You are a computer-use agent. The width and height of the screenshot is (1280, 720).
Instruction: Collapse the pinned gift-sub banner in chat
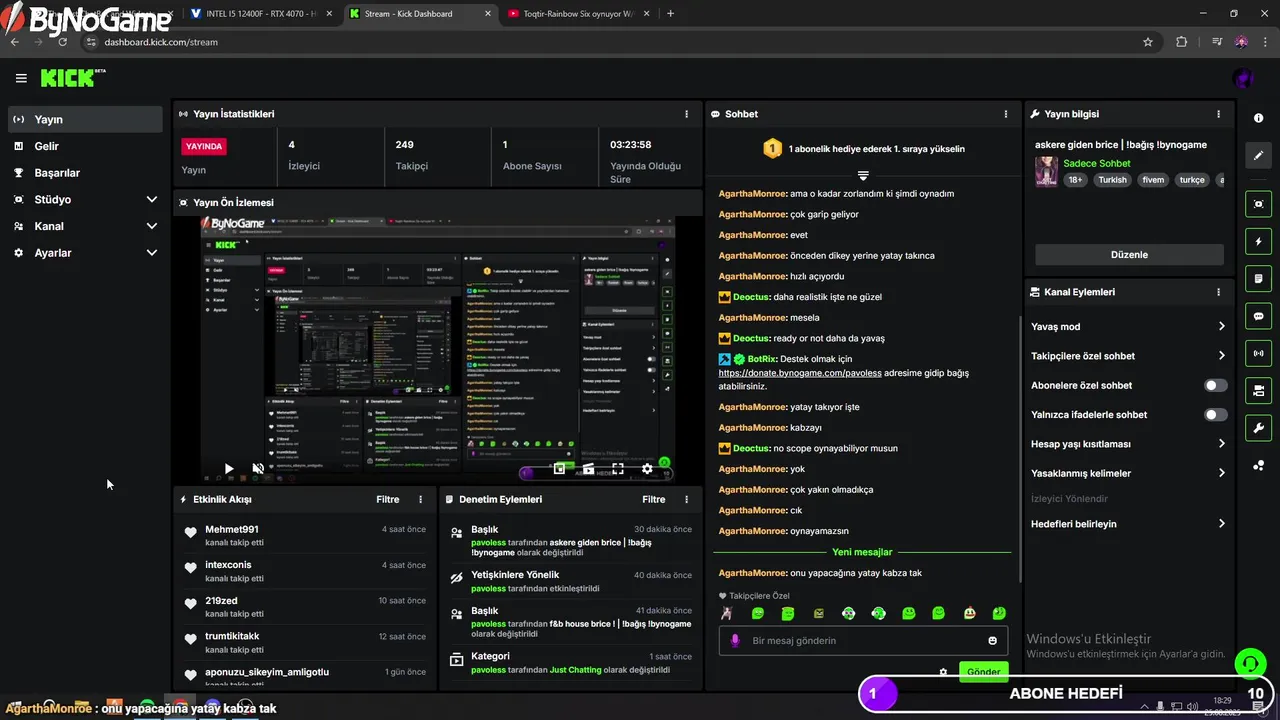pyautogui.click(x=863, y=175)
